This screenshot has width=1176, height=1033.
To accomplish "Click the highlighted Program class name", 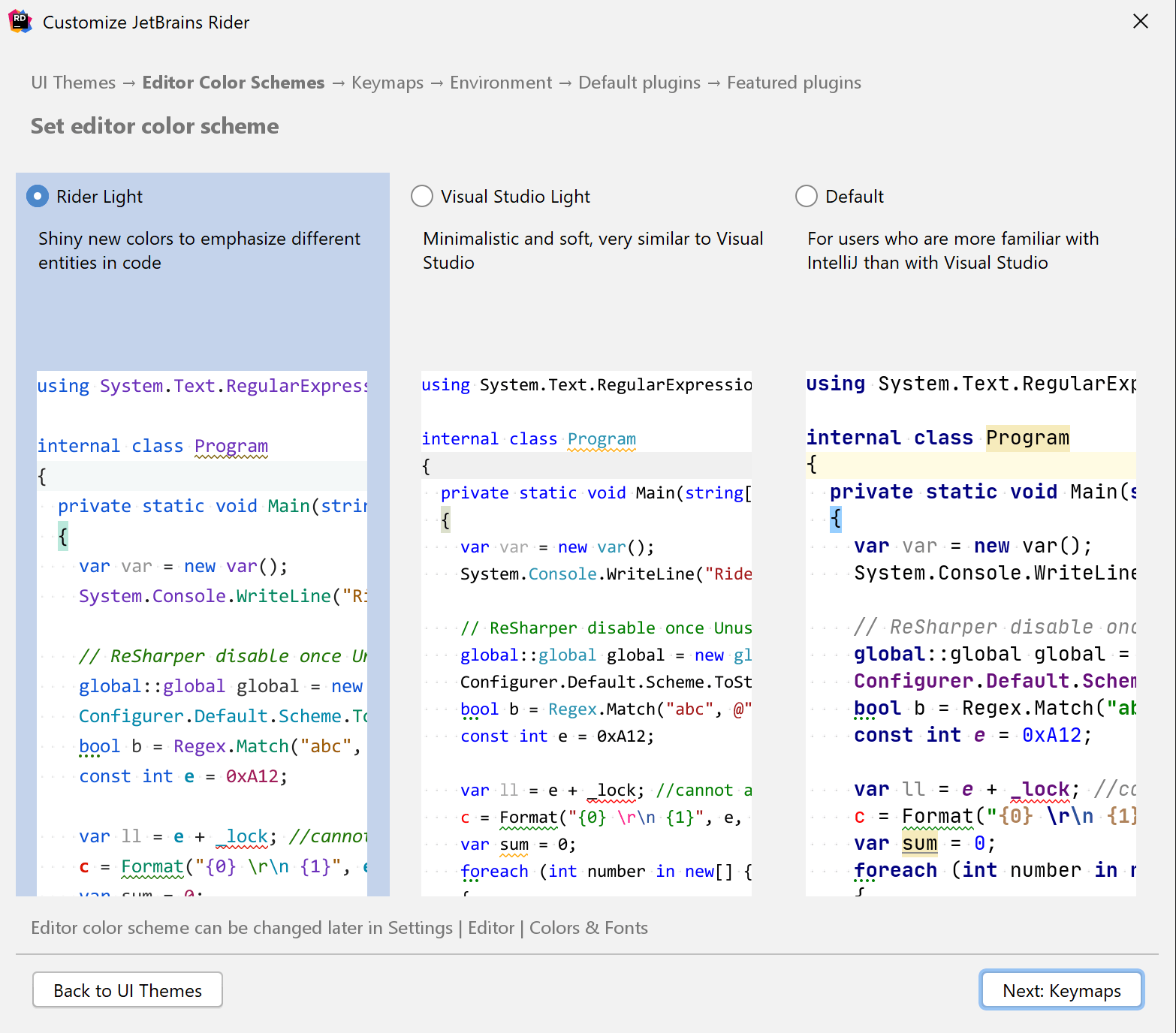I will (x=1027, y=437).
